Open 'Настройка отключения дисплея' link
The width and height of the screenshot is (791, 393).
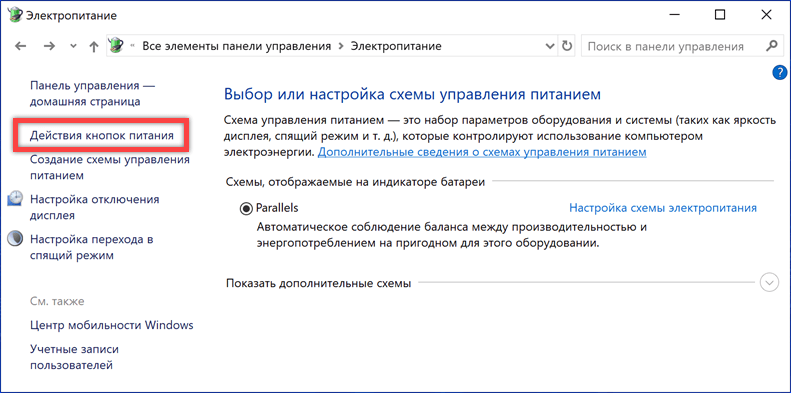tap(95, 207)
